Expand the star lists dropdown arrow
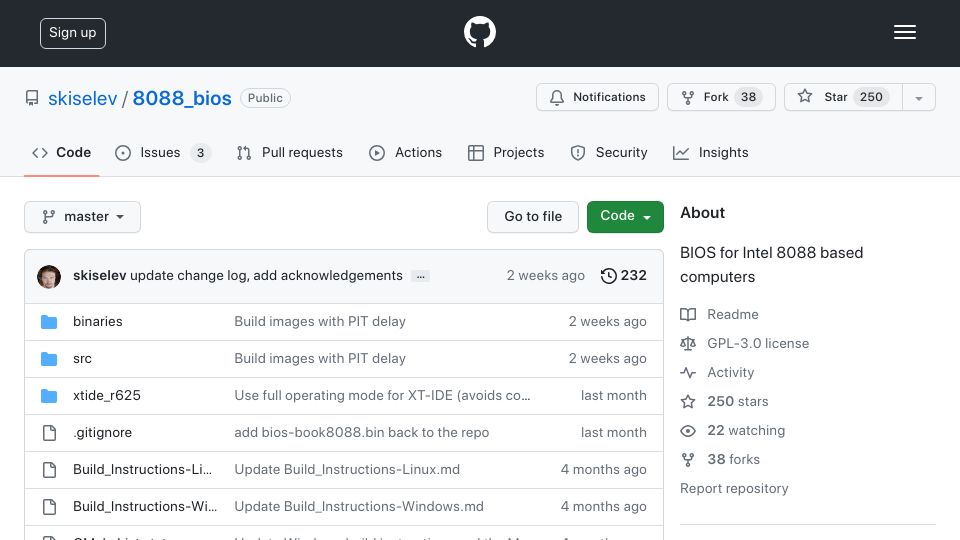The image size is (960, 540). click(919, 97)
